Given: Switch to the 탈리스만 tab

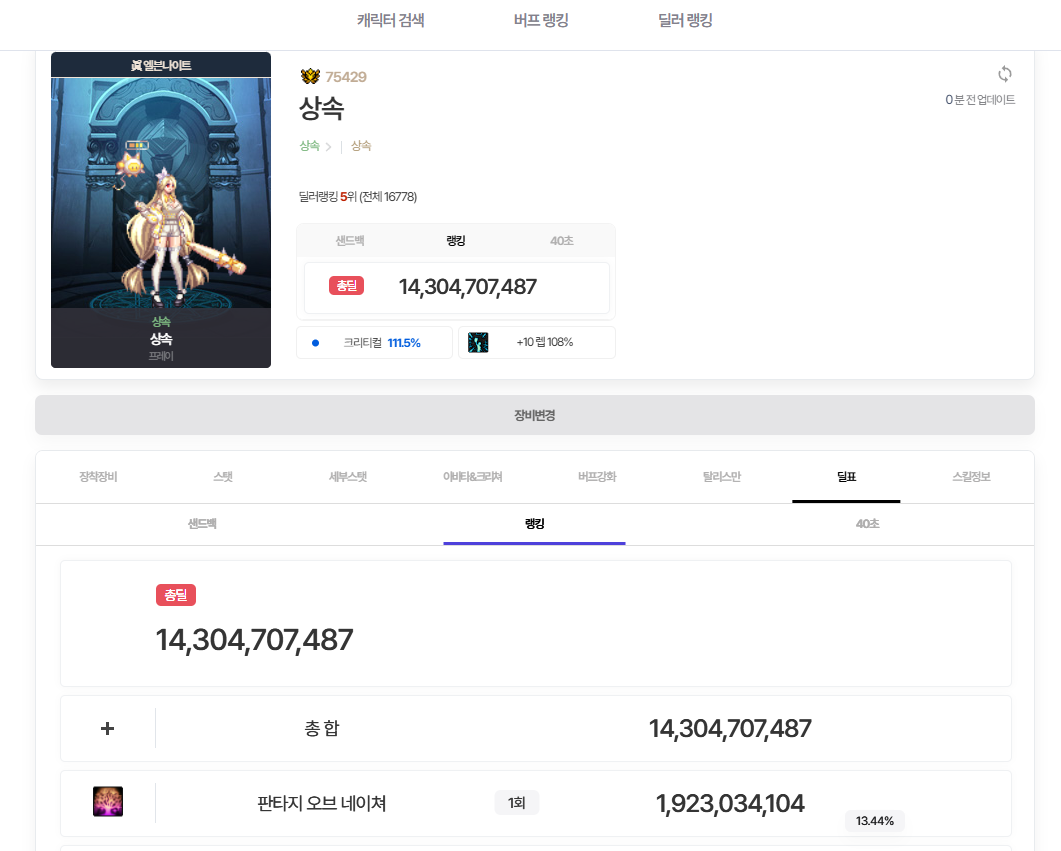Looking at the screenshot, I should [722, 477].
